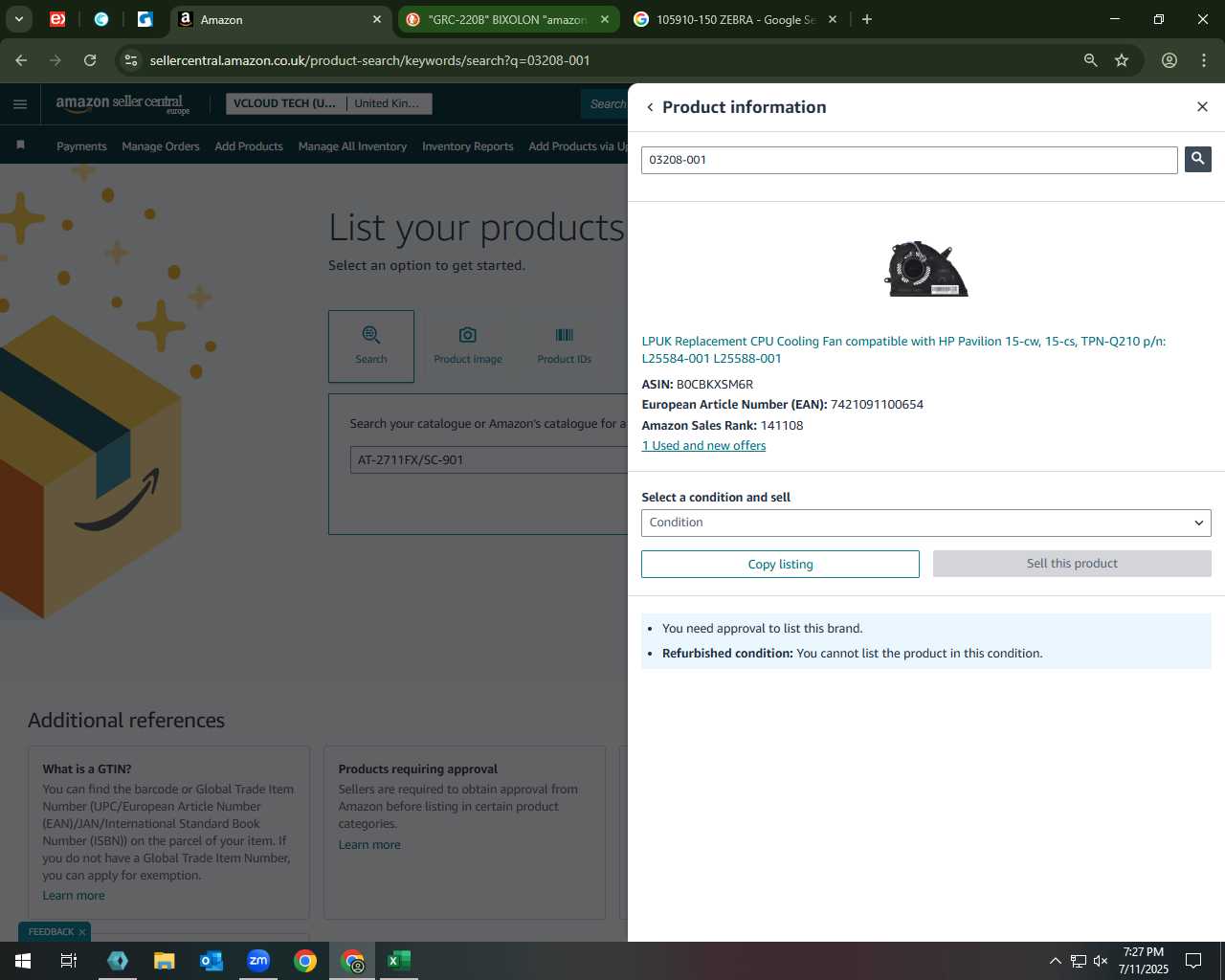This screenshot has height=980, width=1225.
Task: Open the Add Products via Upload menu
Action: coord(578,146)
